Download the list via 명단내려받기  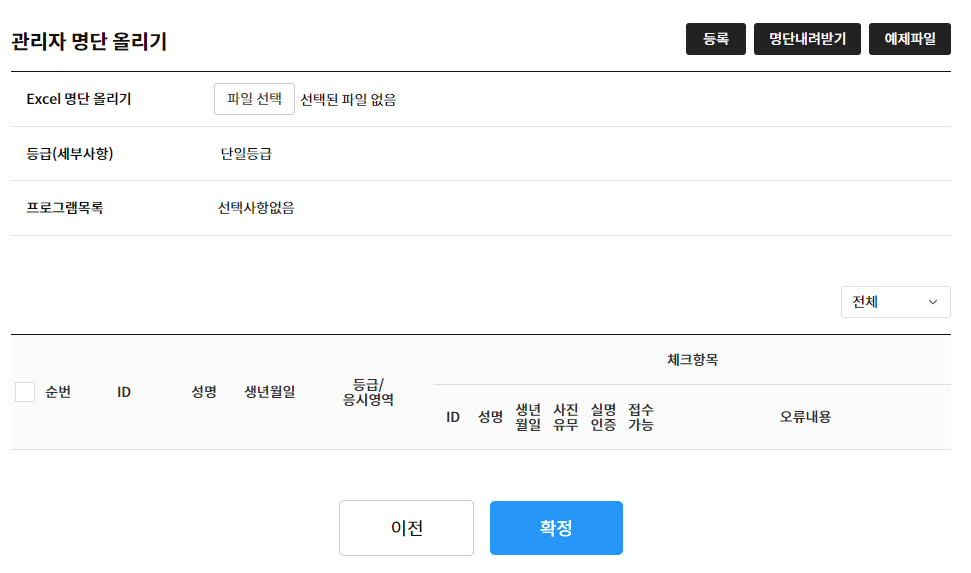807,39
